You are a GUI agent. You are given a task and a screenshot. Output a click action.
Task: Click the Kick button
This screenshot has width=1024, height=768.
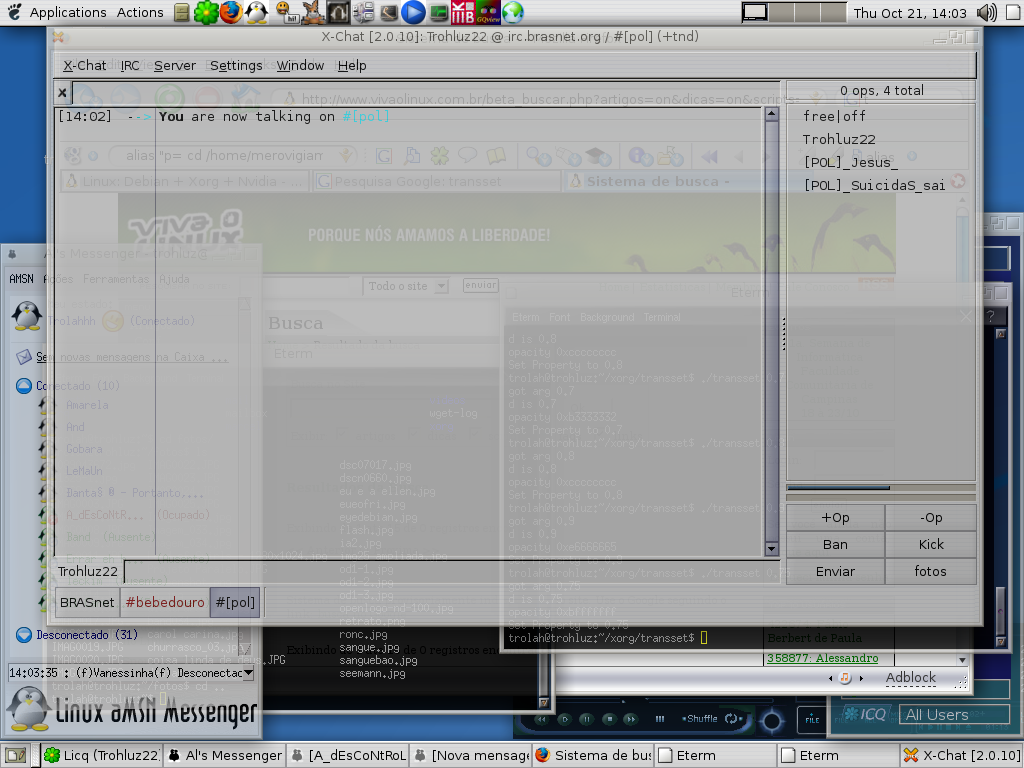coord(931,544)
